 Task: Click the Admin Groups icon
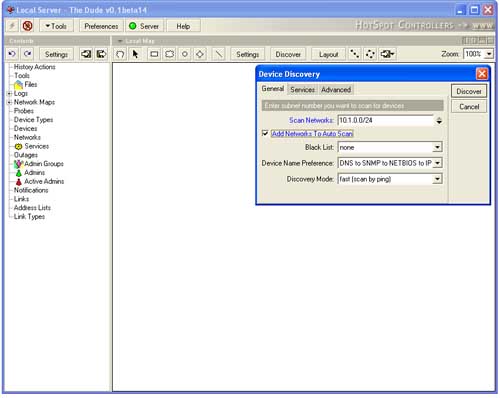tap(18, 164)
